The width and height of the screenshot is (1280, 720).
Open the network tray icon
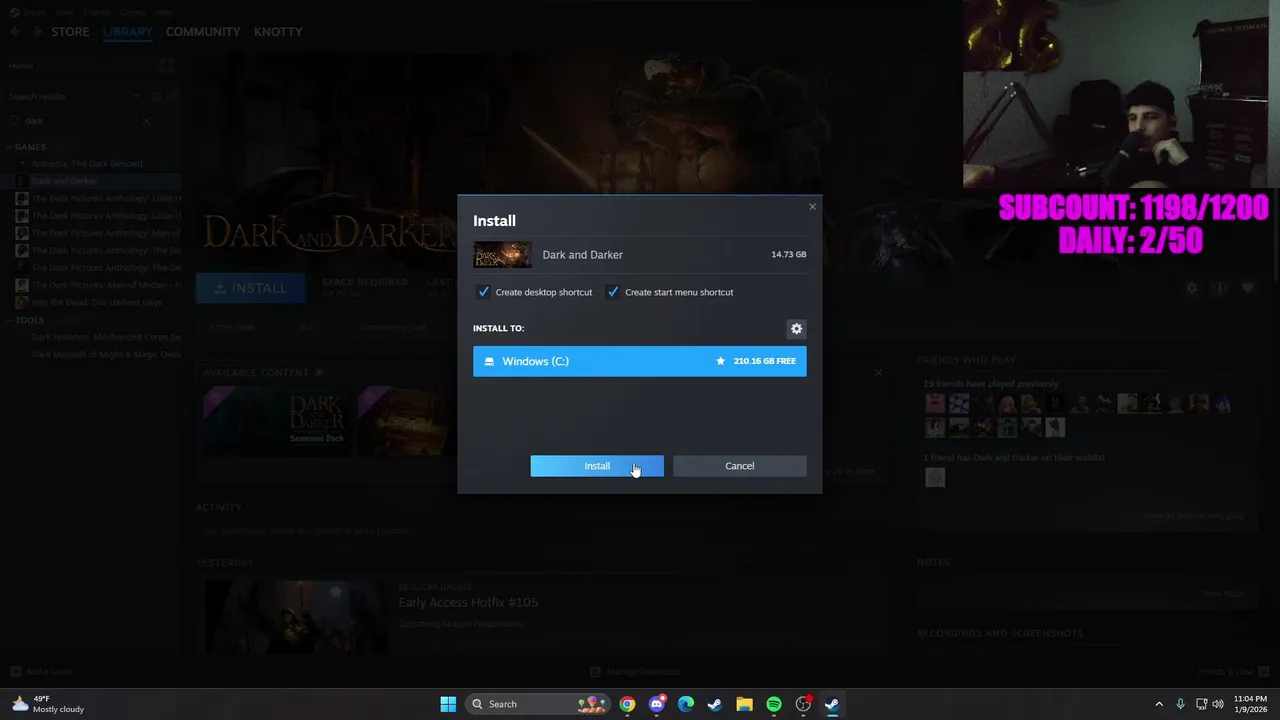point(1202,704)
